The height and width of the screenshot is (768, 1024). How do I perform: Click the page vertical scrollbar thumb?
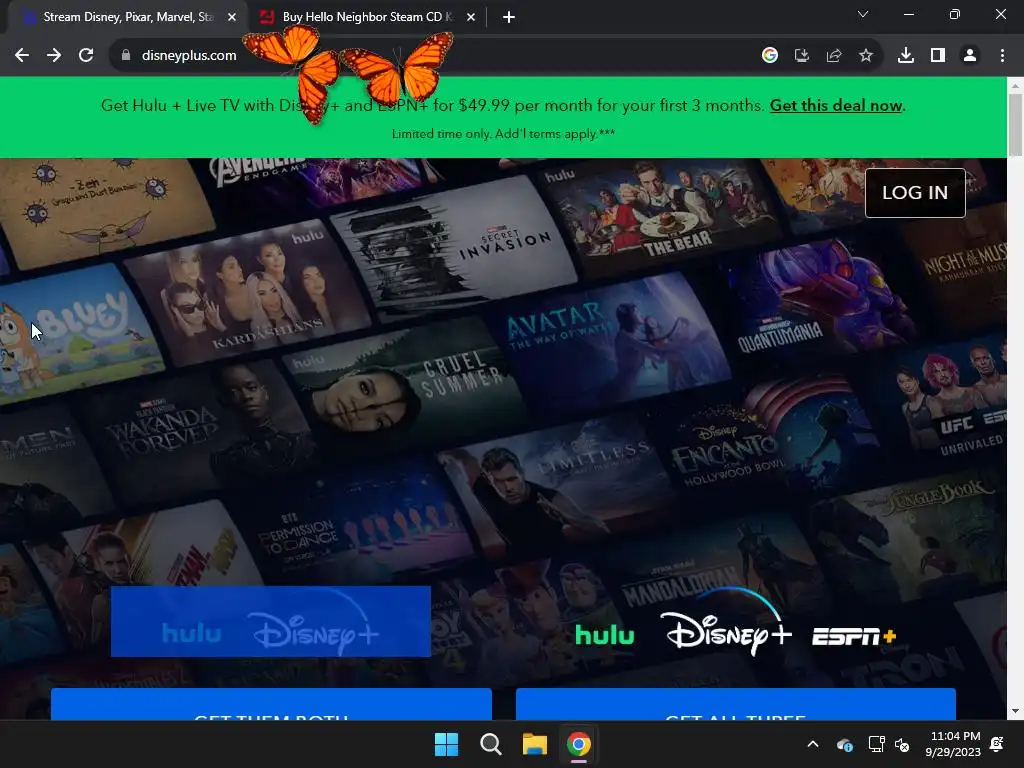(1015, 124)
